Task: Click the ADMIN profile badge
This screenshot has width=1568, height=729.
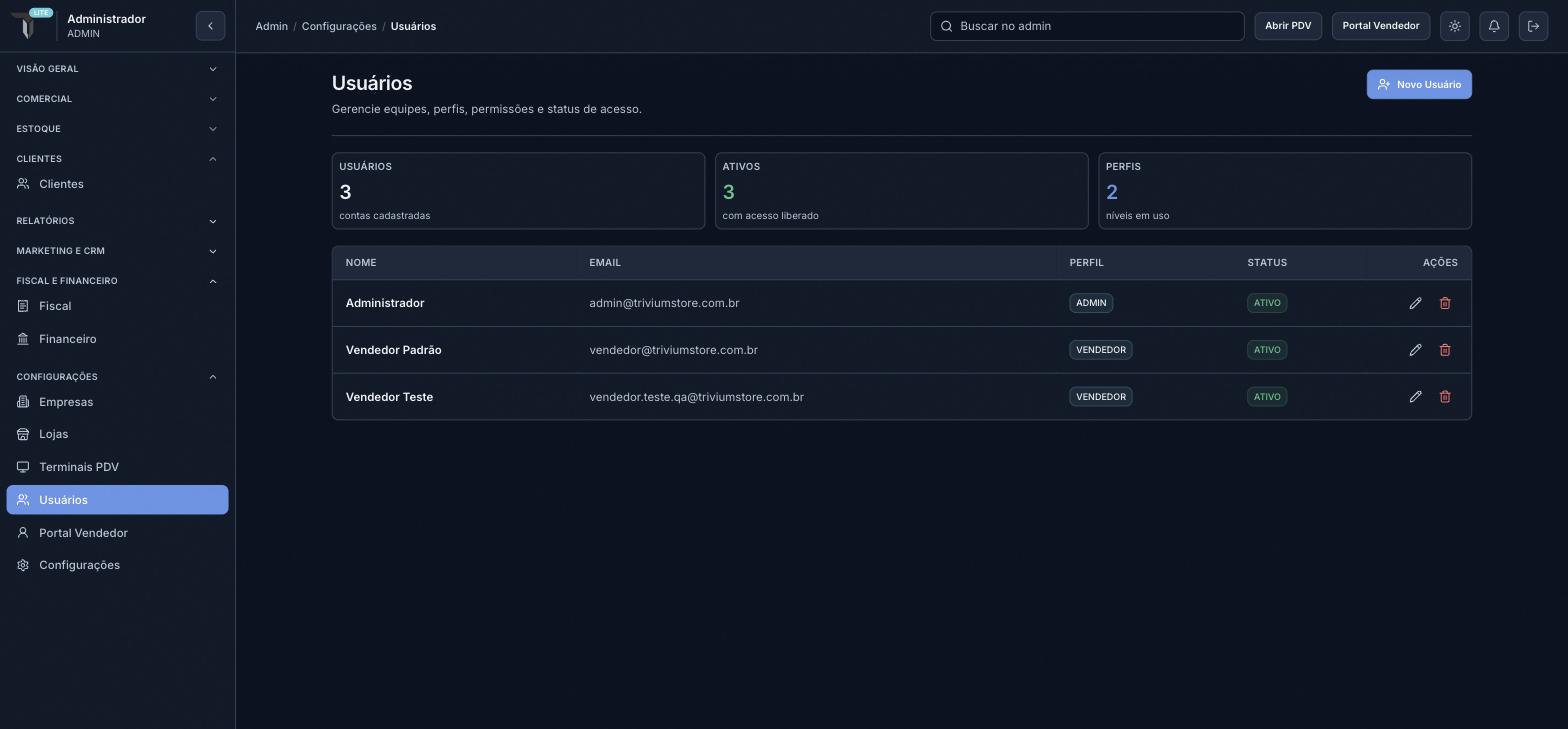Action: (1091, 303)
